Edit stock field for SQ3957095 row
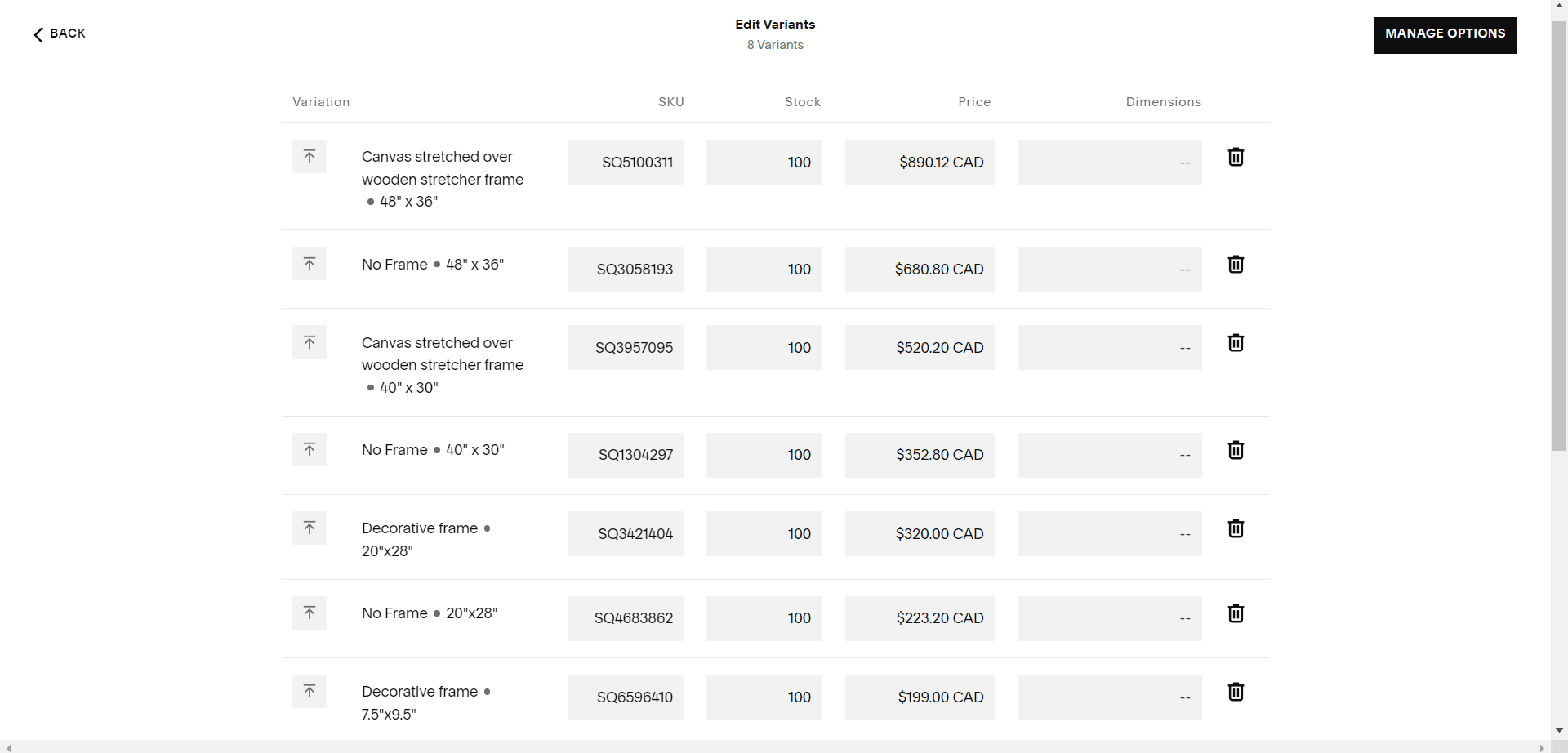The image size is (1568, 753). 764,347
